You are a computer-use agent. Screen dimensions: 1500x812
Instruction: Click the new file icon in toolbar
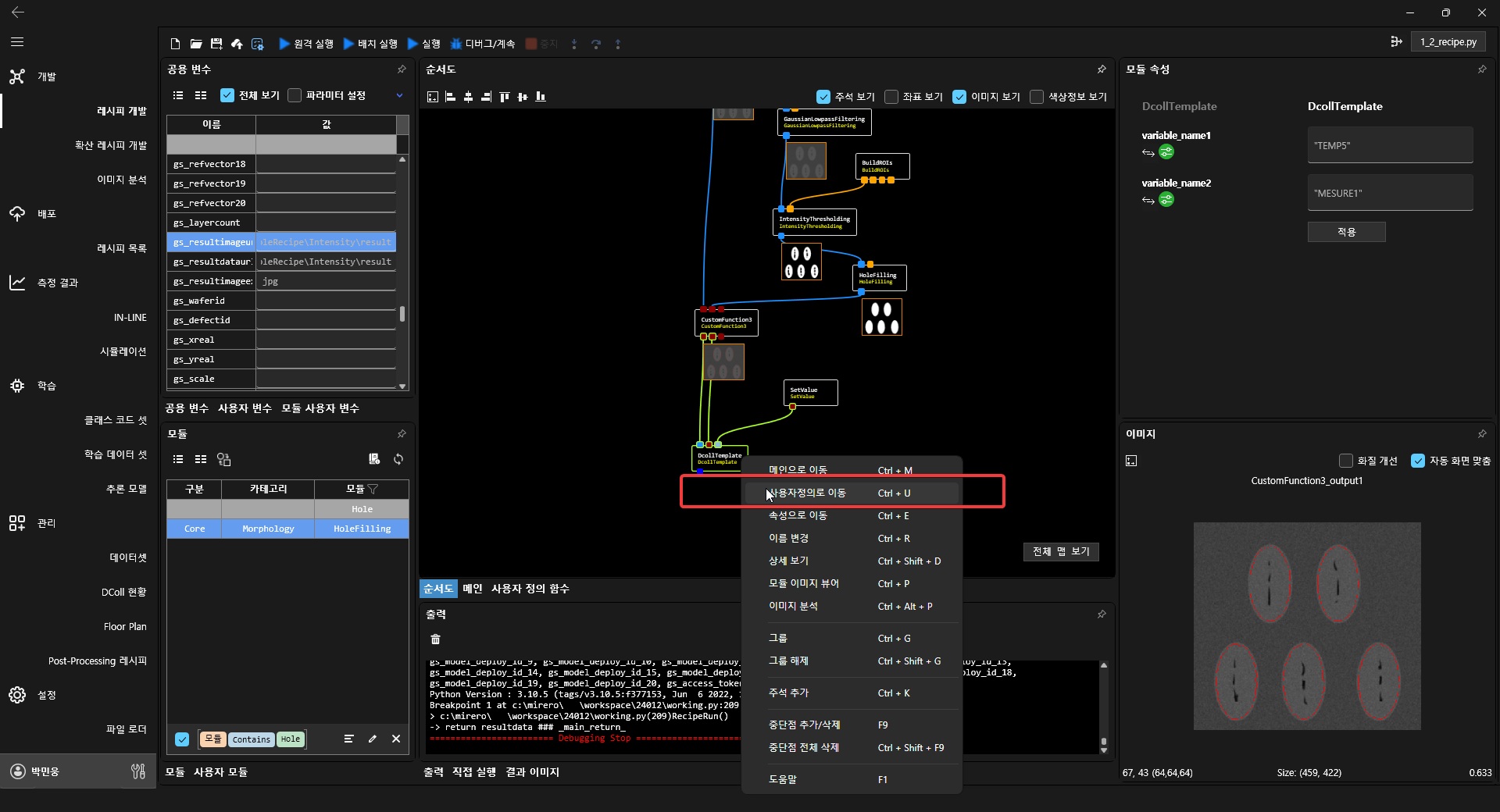click(x=175, y=44)
